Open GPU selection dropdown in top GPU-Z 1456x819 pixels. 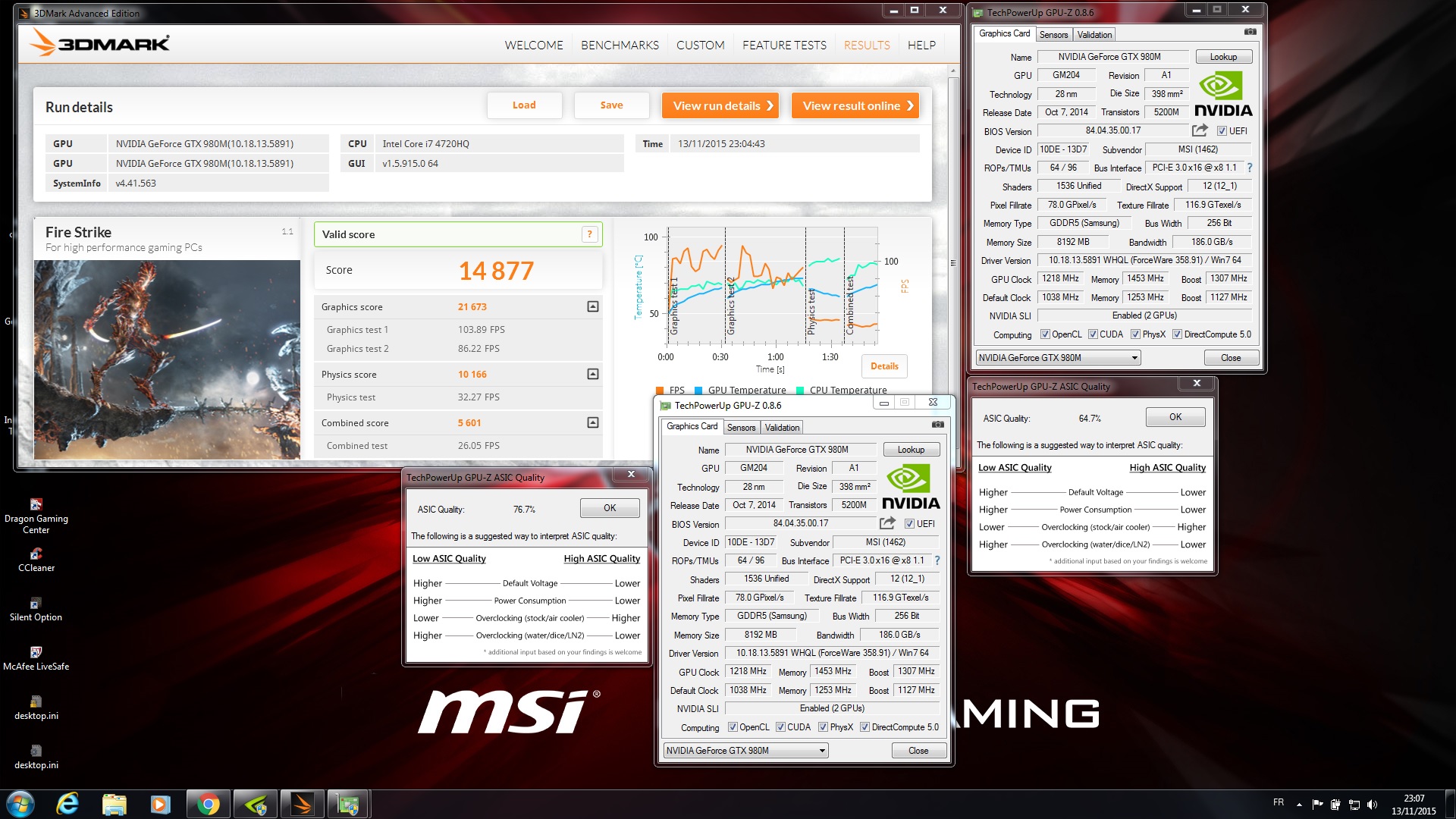coord(1058,358)
